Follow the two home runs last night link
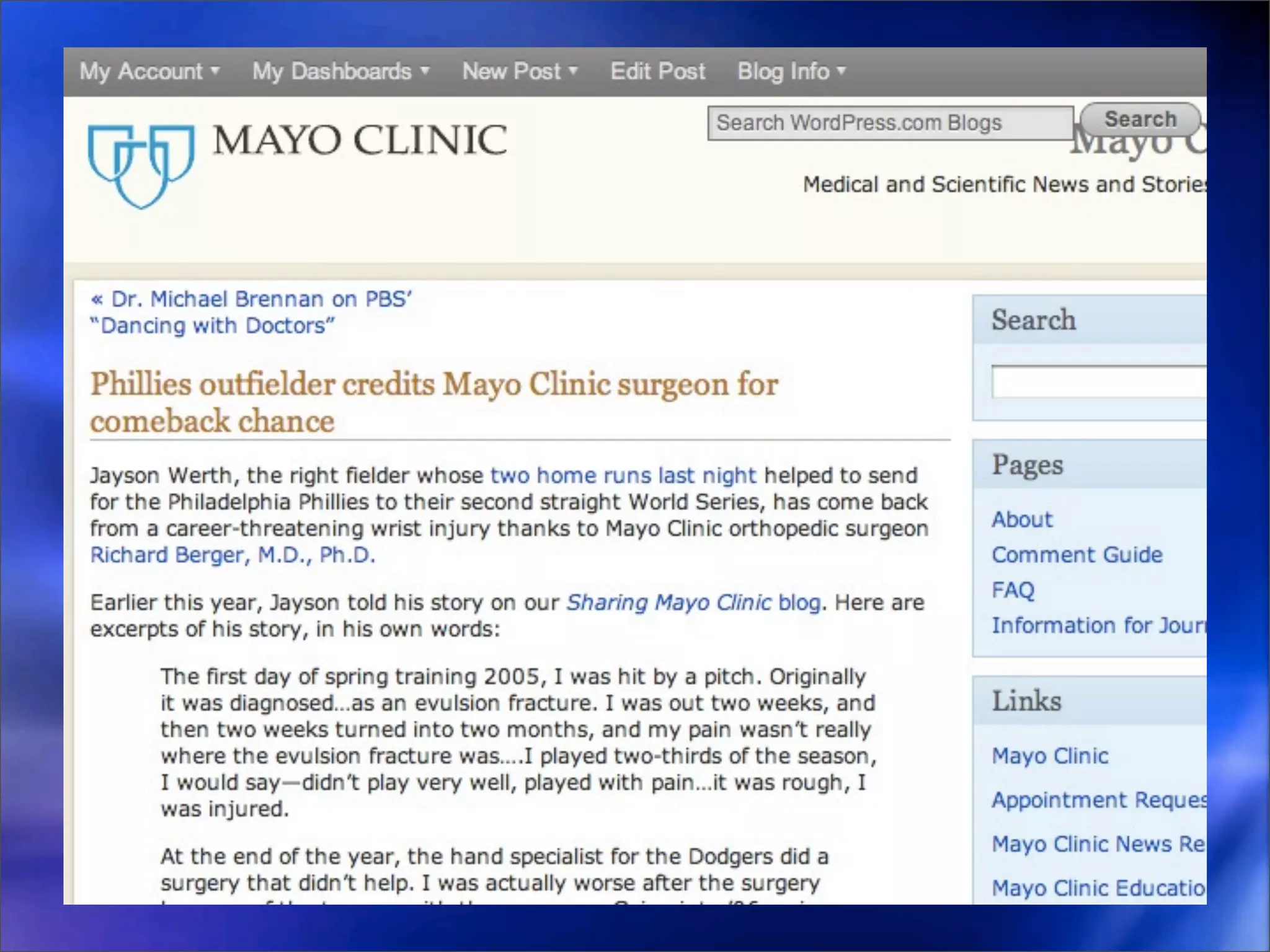This screenshot has width=1270, height=952. pos(623,475)
